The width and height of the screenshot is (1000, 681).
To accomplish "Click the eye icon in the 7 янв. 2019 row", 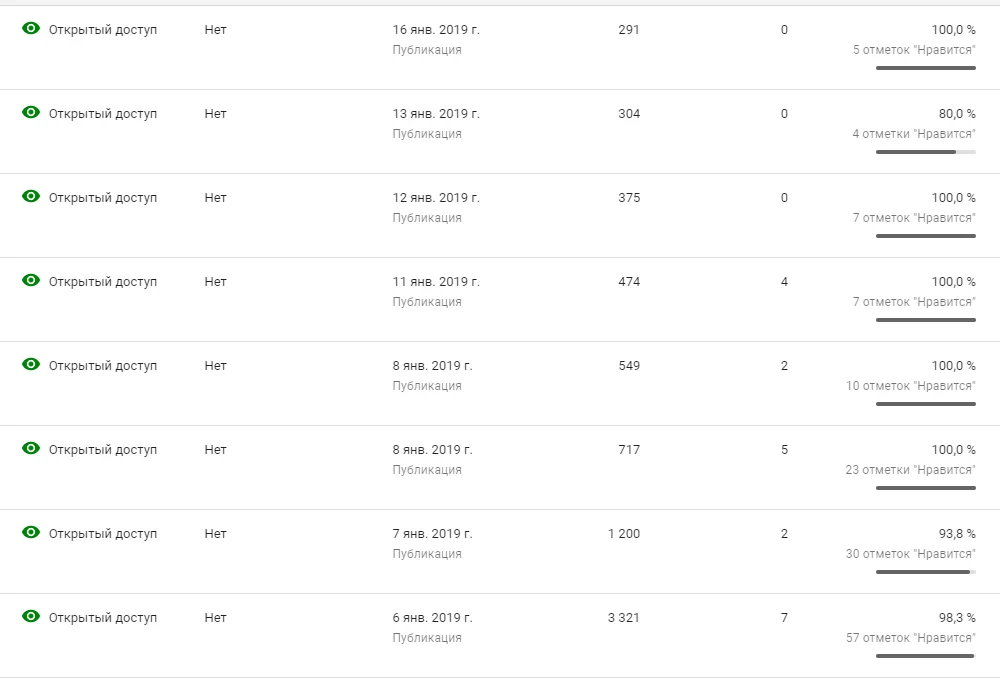I will [31, 533].
